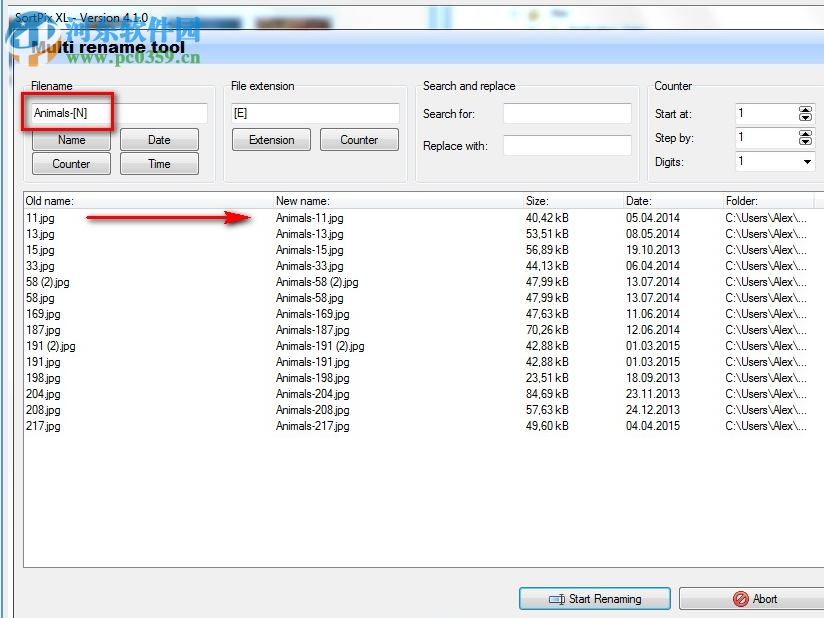Increase the Step by counter value
Viewport: 824px width, 618px height.
(x=805, y=133)
